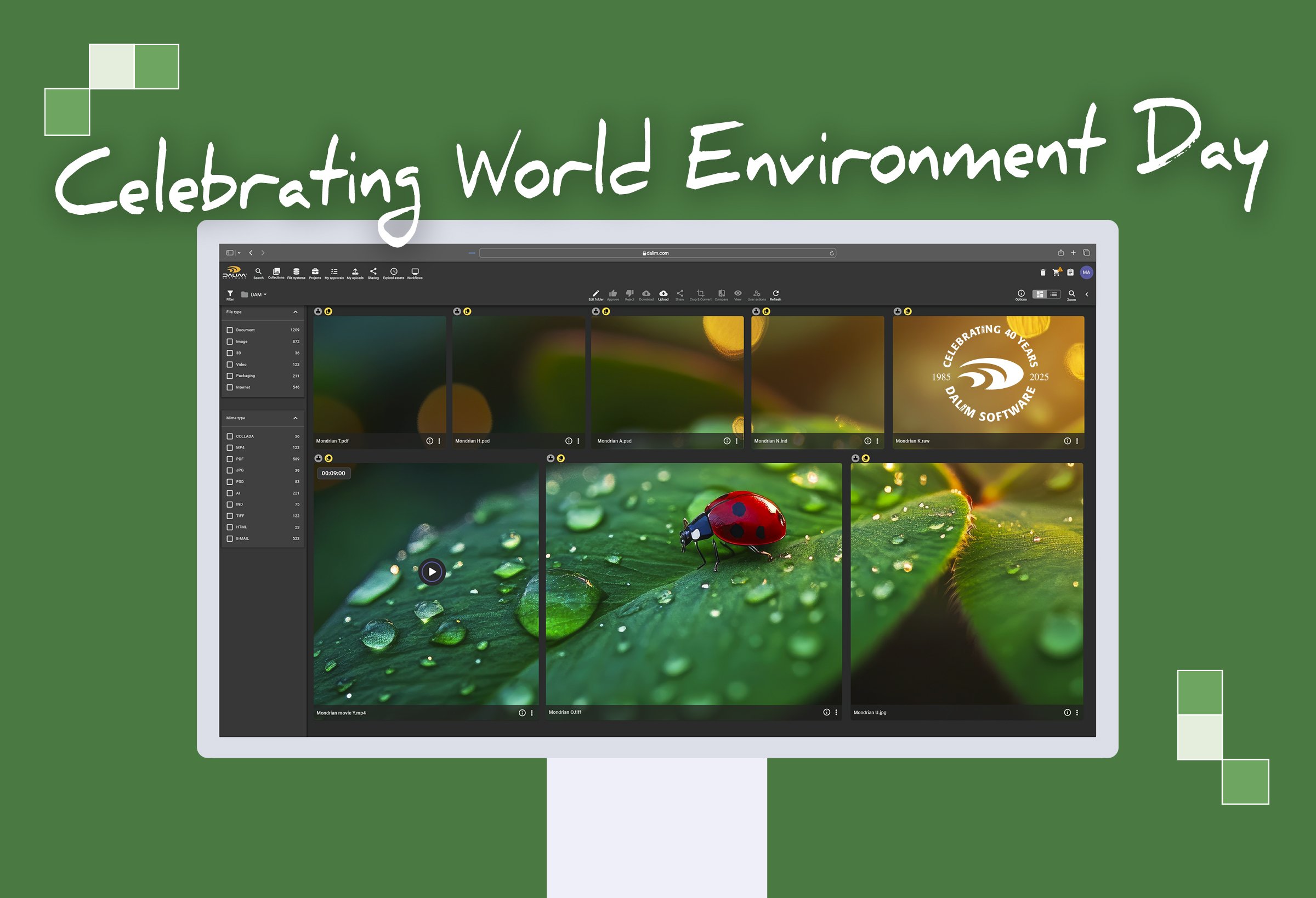Check the TIFF mime type filter
Viewport: 1316px width, 898px height.
click(x=229, y=516)
